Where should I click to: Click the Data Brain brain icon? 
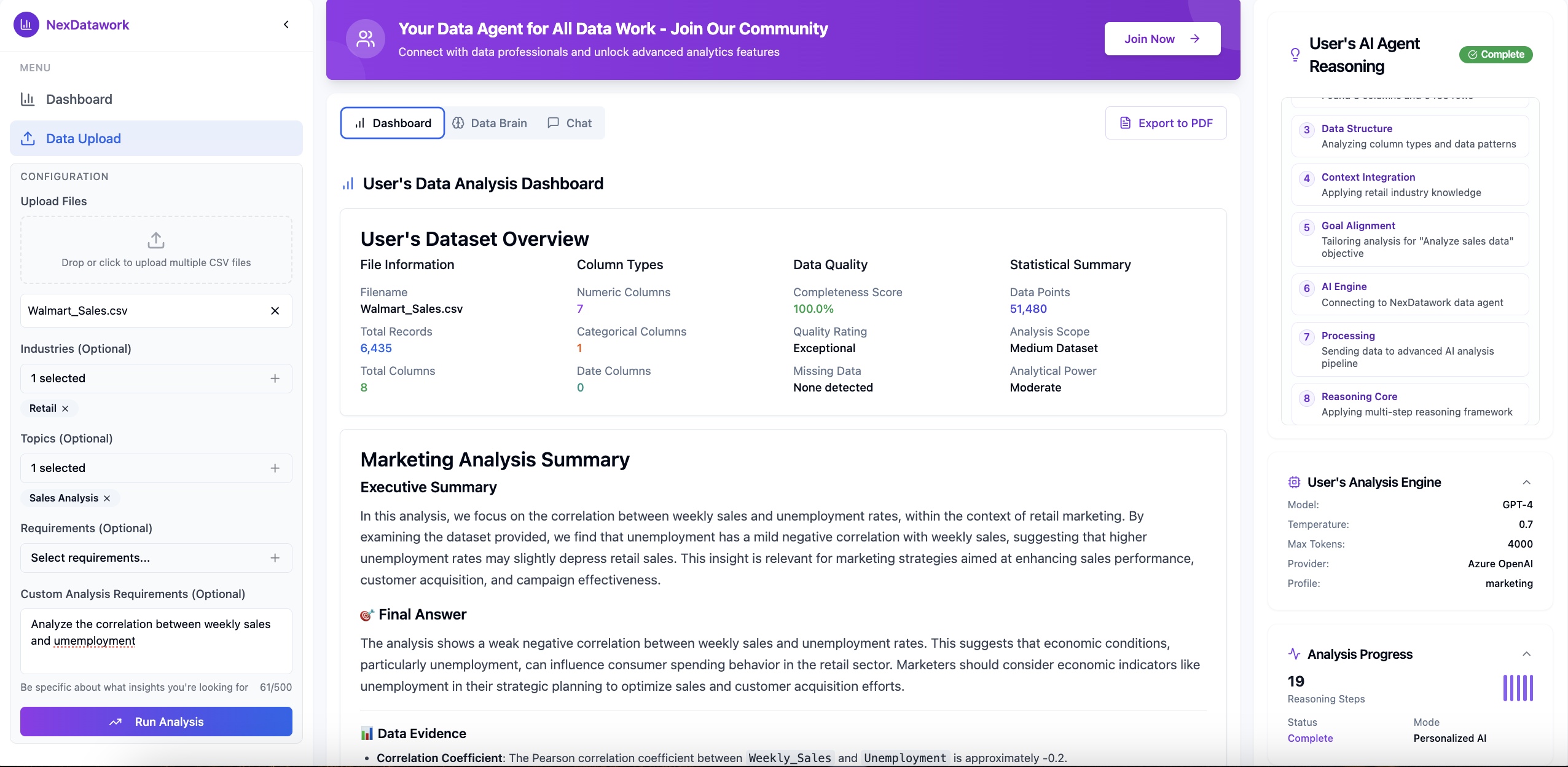click(459, 123)
